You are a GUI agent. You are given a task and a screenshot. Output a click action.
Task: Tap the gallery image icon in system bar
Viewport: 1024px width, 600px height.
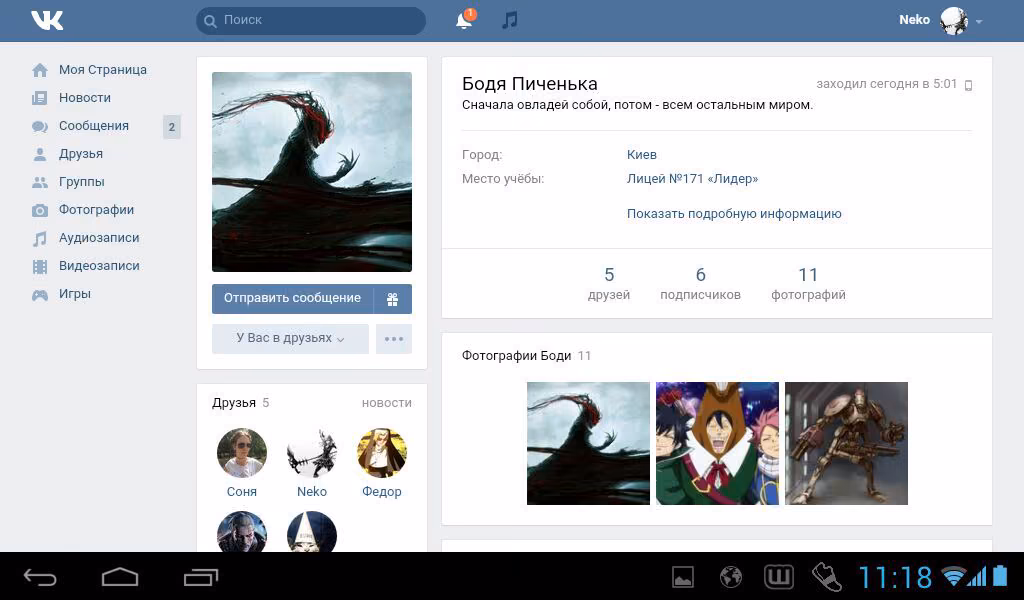(682, 577)
